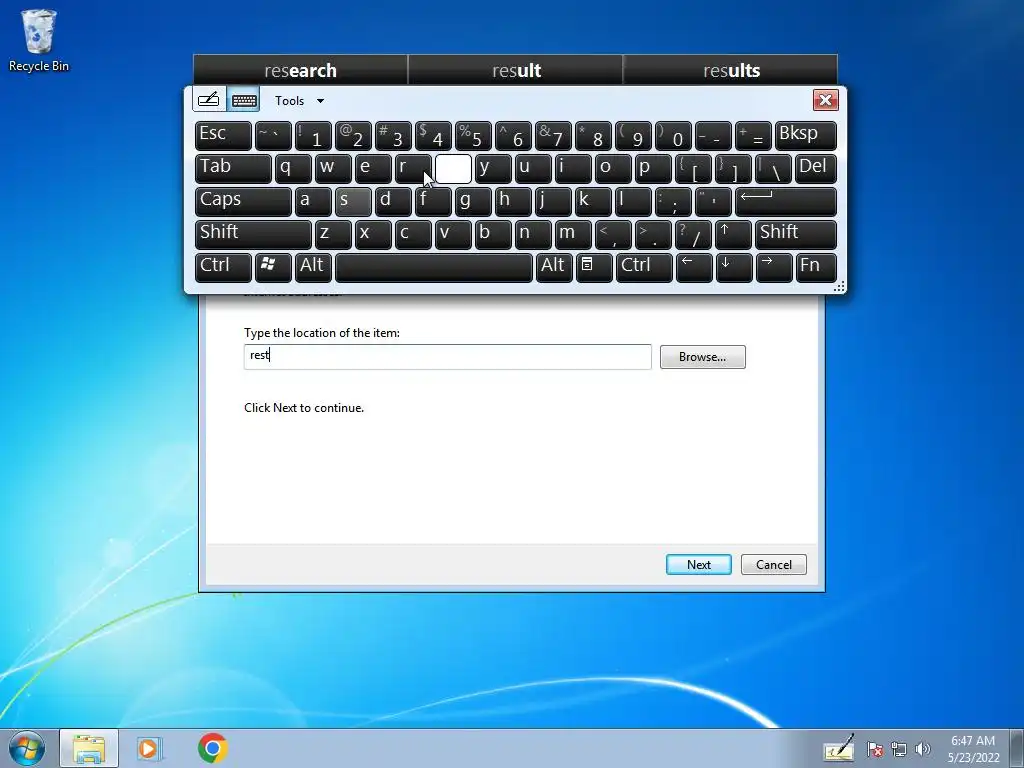Tap the left arrow key
Image resolution: width=1024 pixels, height=768 pixels.
[694, 267]
